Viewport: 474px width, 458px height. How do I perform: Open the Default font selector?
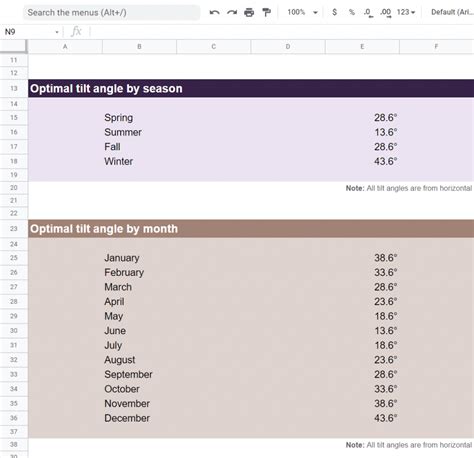pos(452,12)
